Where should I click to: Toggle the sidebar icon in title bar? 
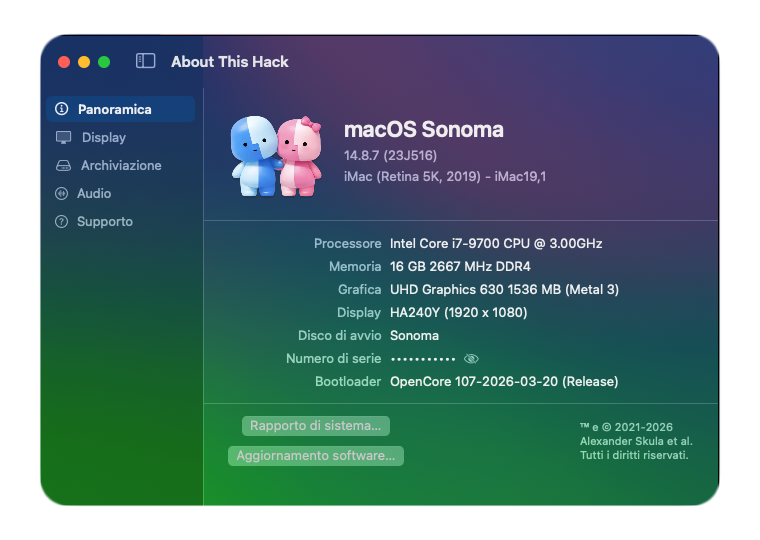146,61
